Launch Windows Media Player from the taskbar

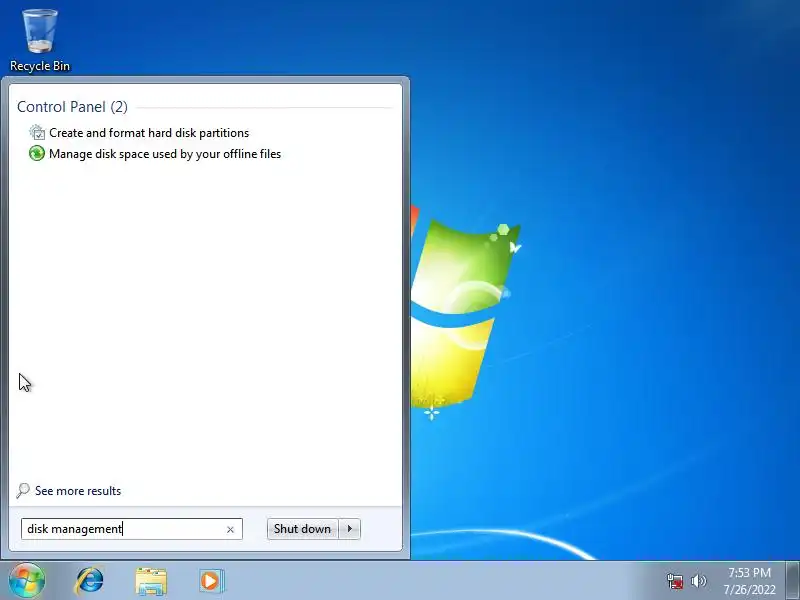point(211,581)
